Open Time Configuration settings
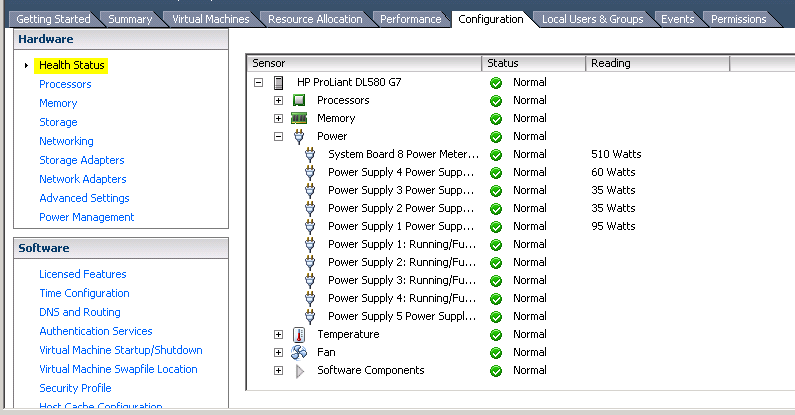This screenshot has width=795, height=415. click(84, 293)
